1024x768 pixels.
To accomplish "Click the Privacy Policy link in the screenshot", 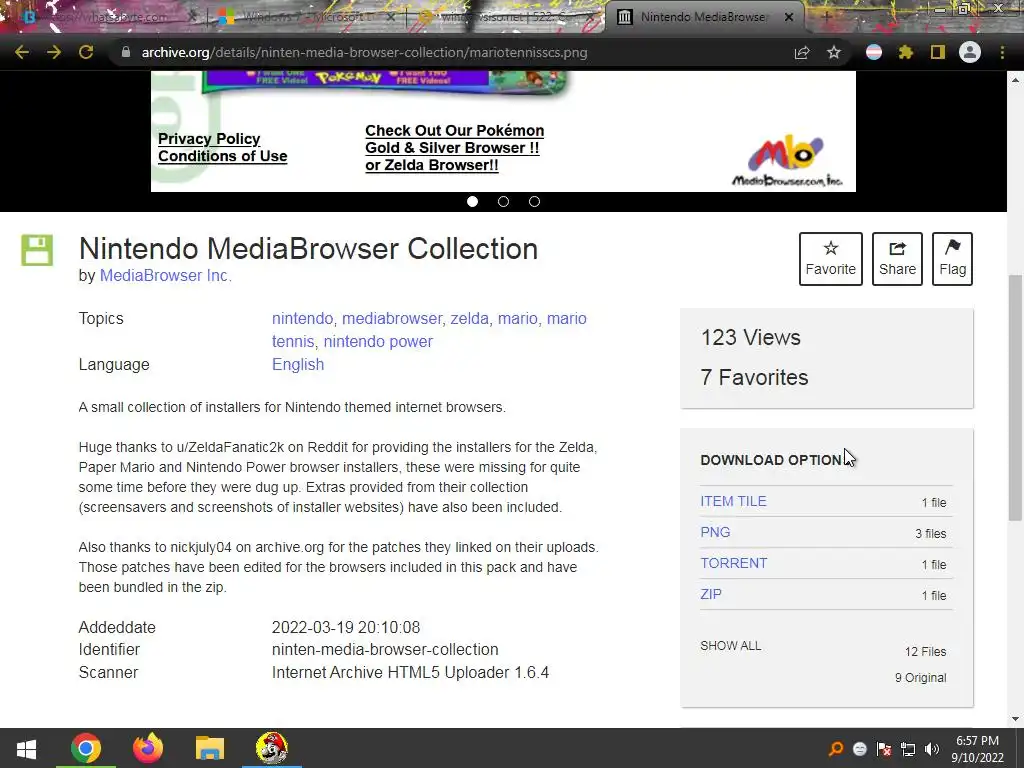I will pyautogui.click(x=209, y=139).
